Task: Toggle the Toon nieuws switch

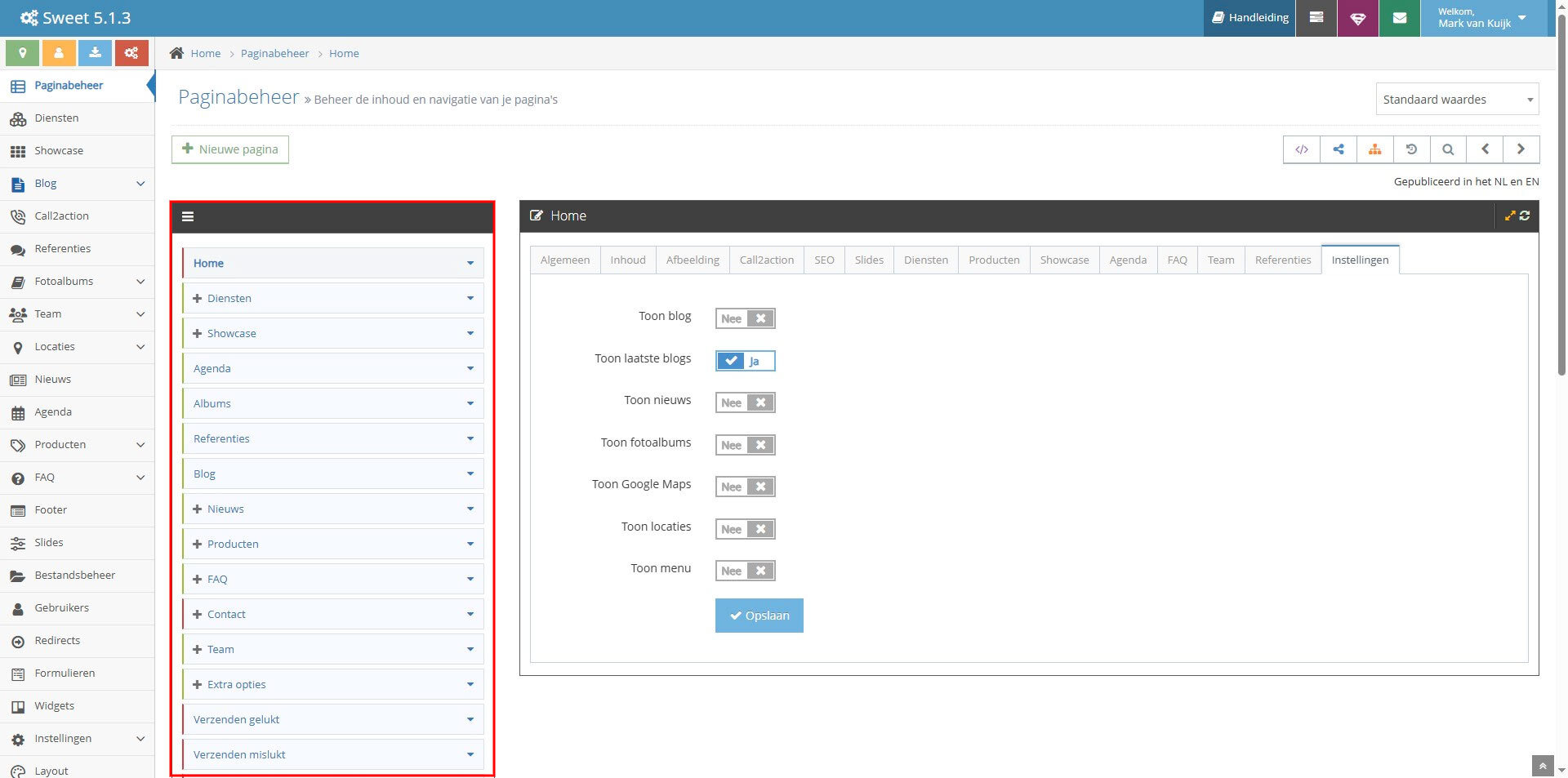Action: 745,402
